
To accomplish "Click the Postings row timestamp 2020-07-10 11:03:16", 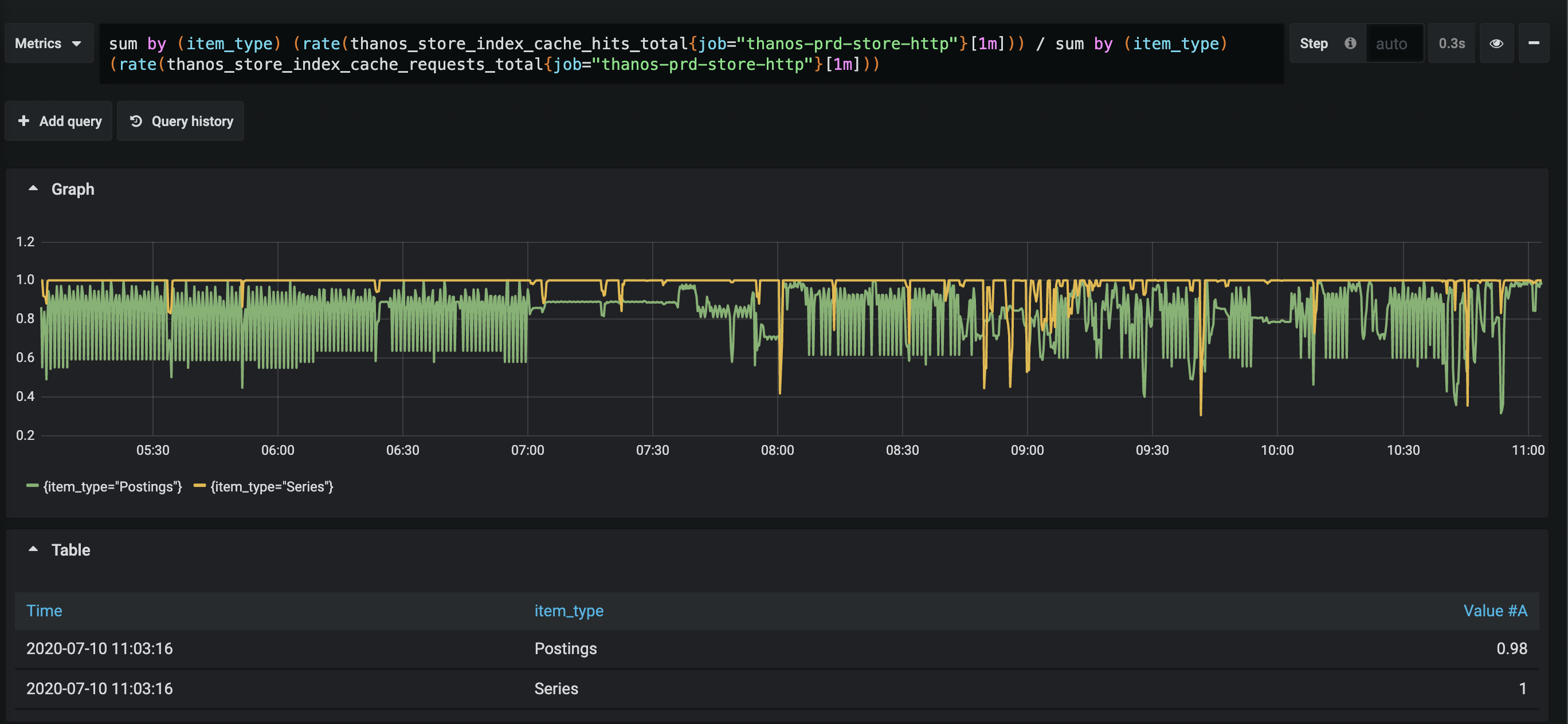I will [x=99, y=648].
